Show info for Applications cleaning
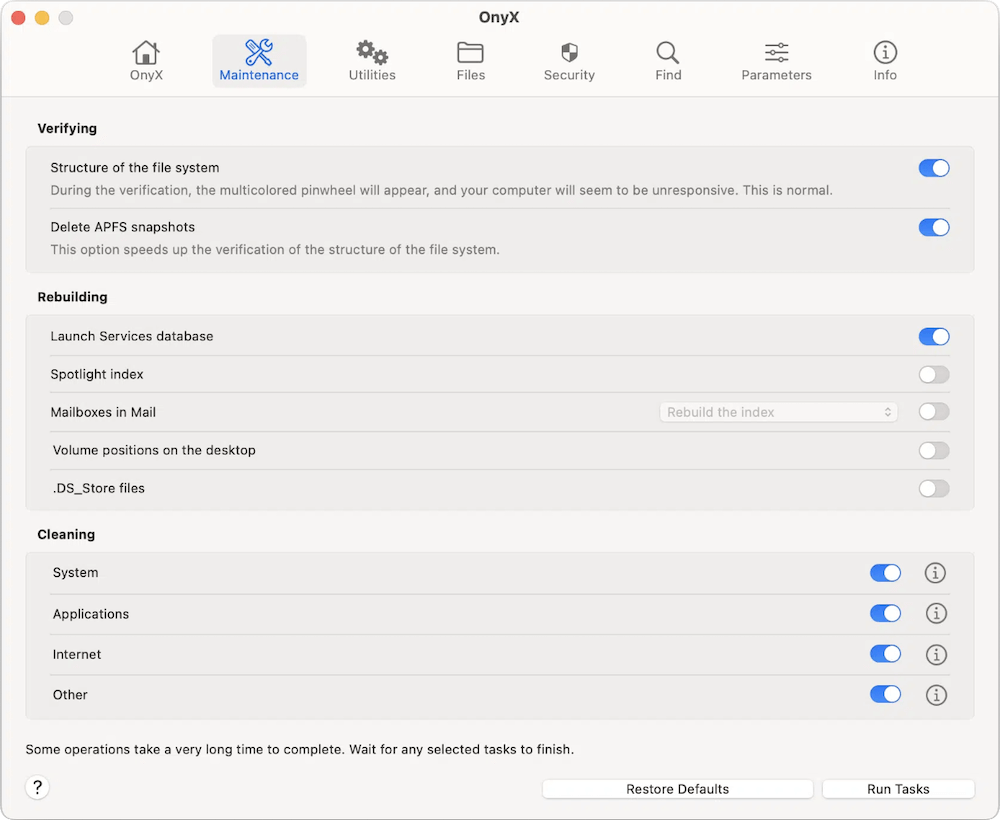The width and height of the screenshot is (1000, 820). point(936,613)
